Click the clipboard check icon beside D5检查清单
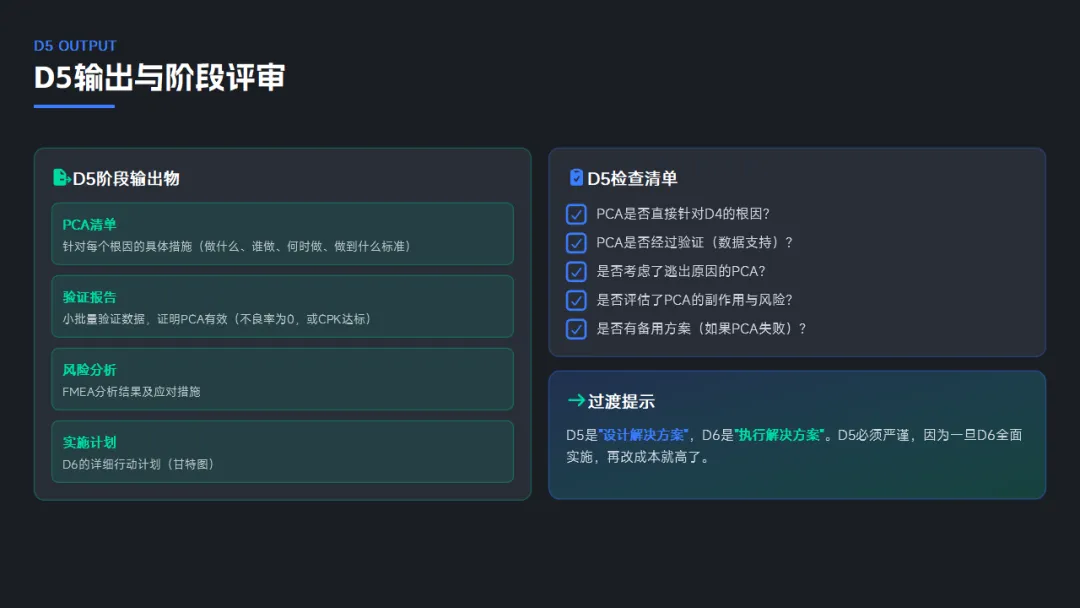 coord(576,178)
